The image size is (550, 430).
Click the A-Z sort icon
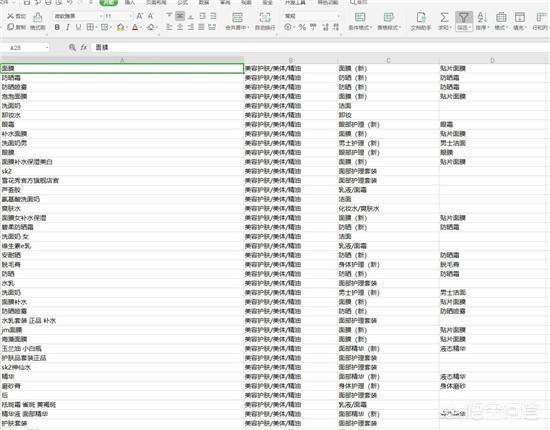[482, 17]
